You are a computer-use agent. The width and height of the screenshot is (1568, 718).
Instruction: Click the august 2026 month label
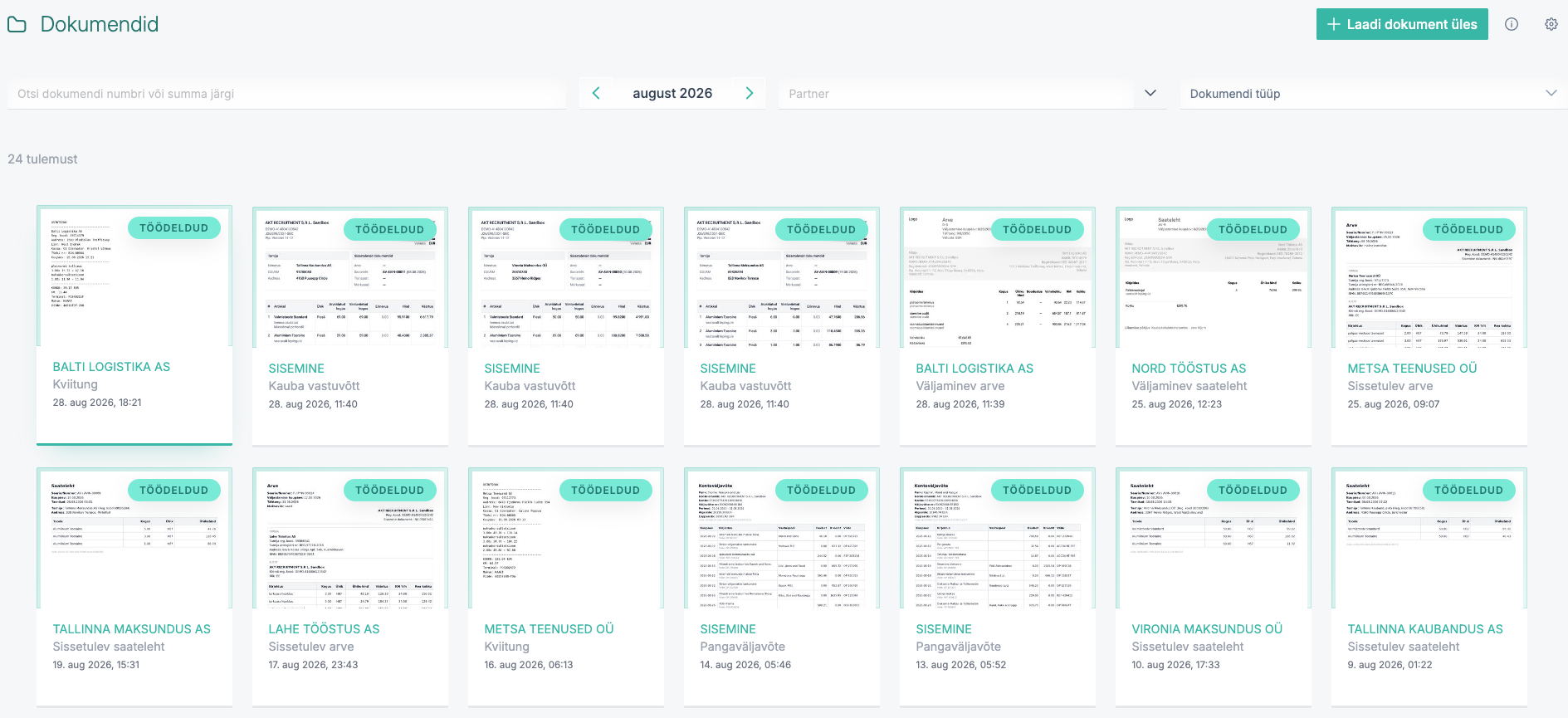pos(672,93)
